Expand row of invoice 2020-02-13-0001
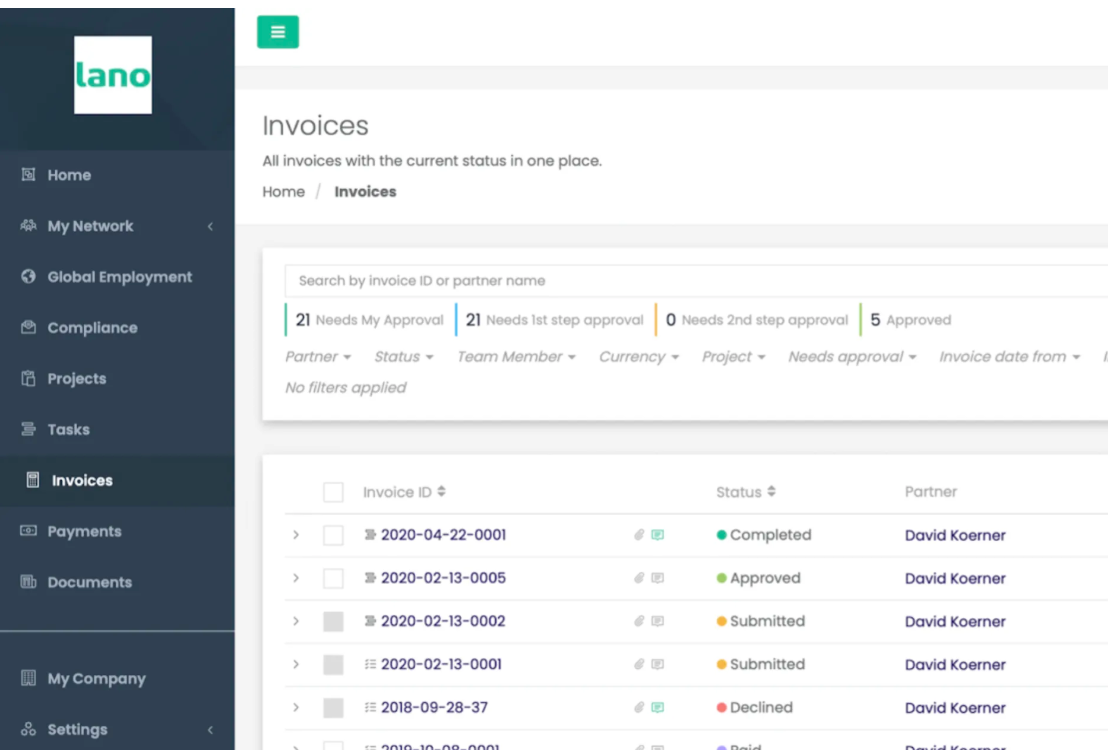 (x=296, y=664)
